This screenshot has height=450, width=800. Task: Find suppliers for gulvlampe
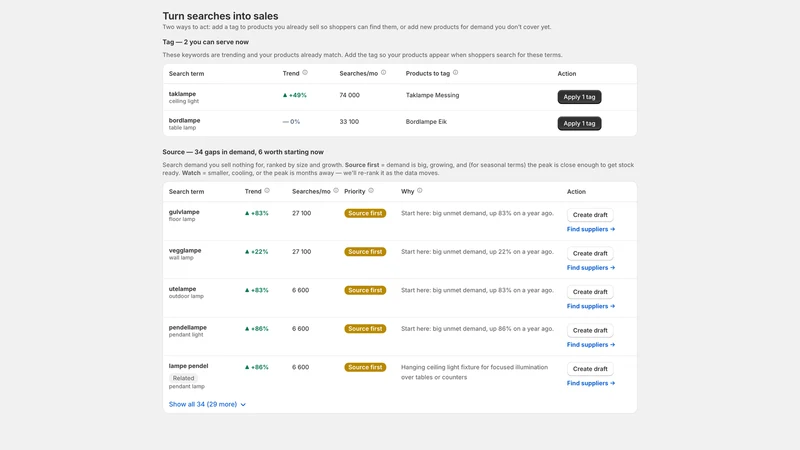[591, 229]
